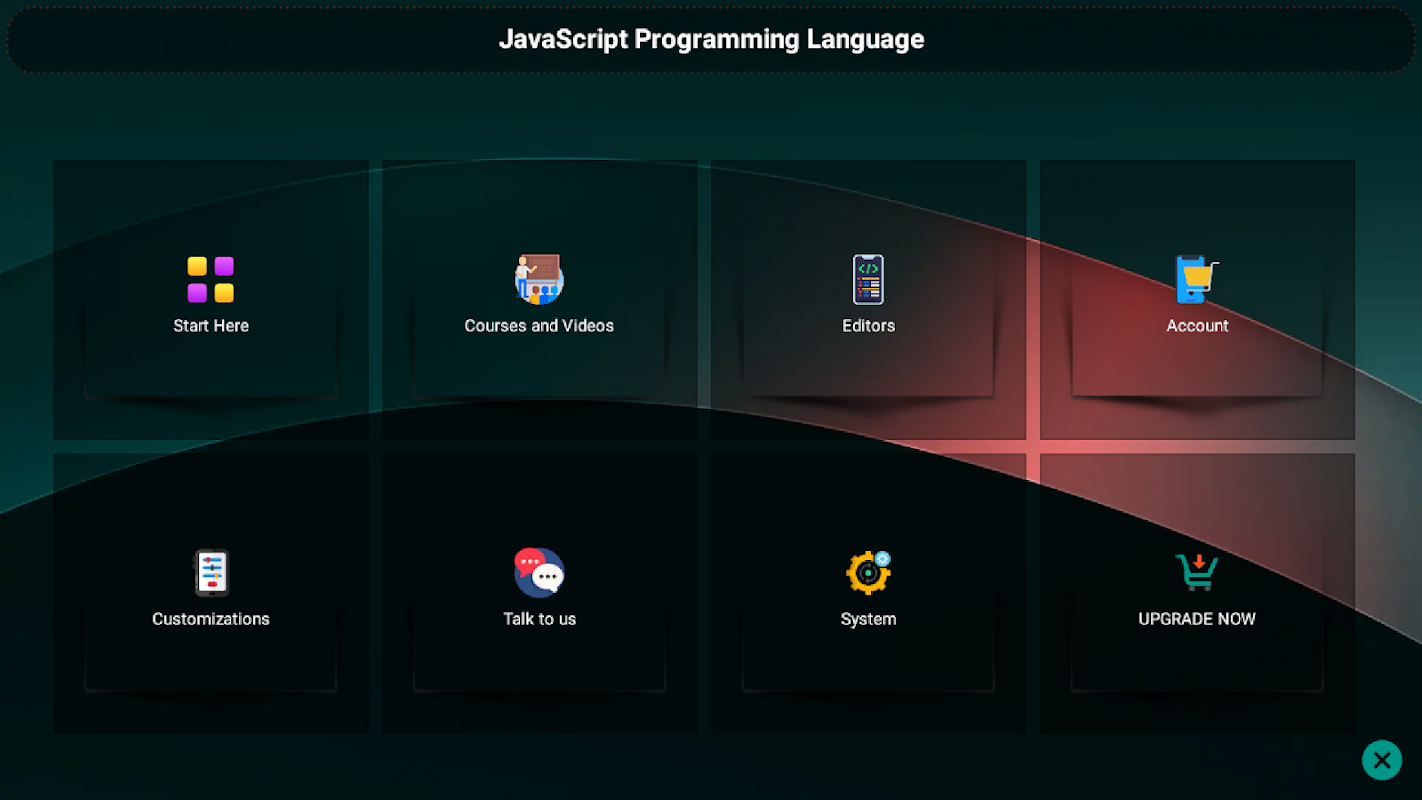Click the four colored squares Start Here icon
This screenshot has width=1422, height=800.
tap(211, 279)
